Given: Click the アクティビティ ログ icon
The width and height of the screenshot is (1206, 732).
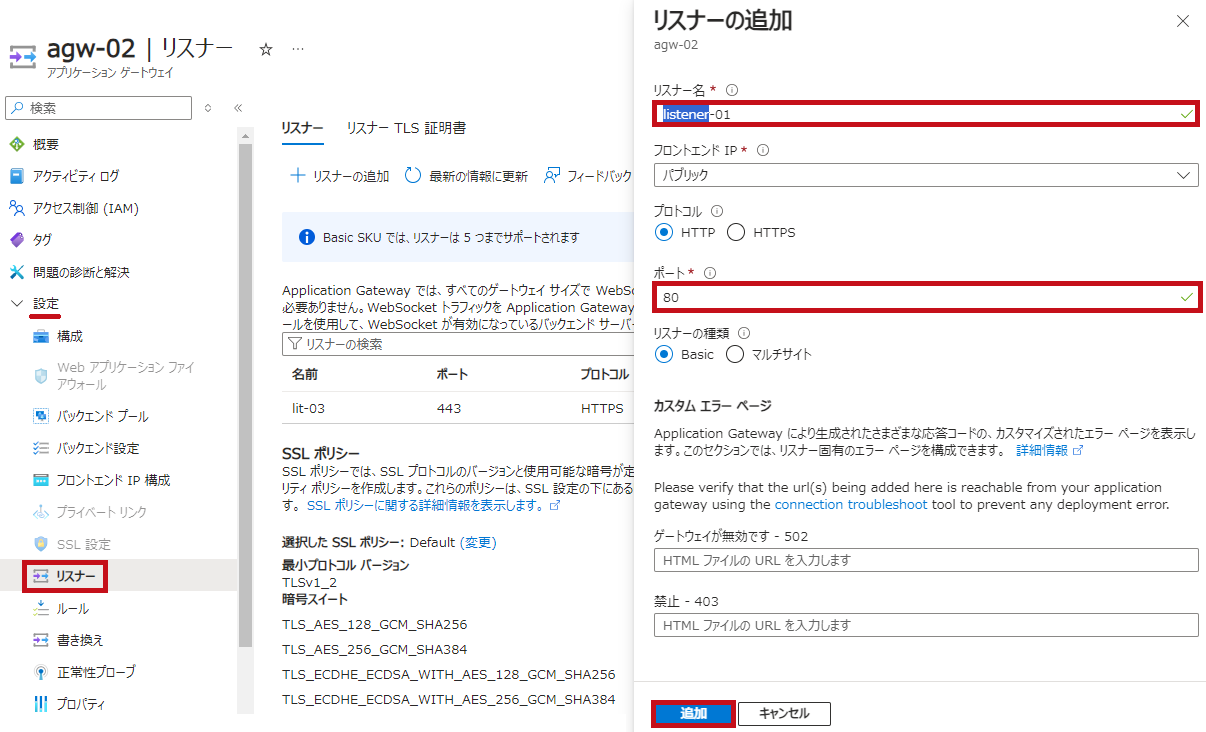Looking at the screenshot, I should [x=16, y=176].
